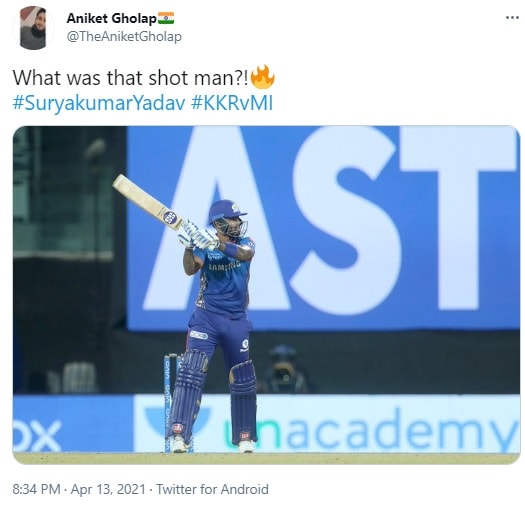The height and width of the screenshot is (507, 525).
Task: Click the Apr 13, 2021 date
Action: click(108, 489)
